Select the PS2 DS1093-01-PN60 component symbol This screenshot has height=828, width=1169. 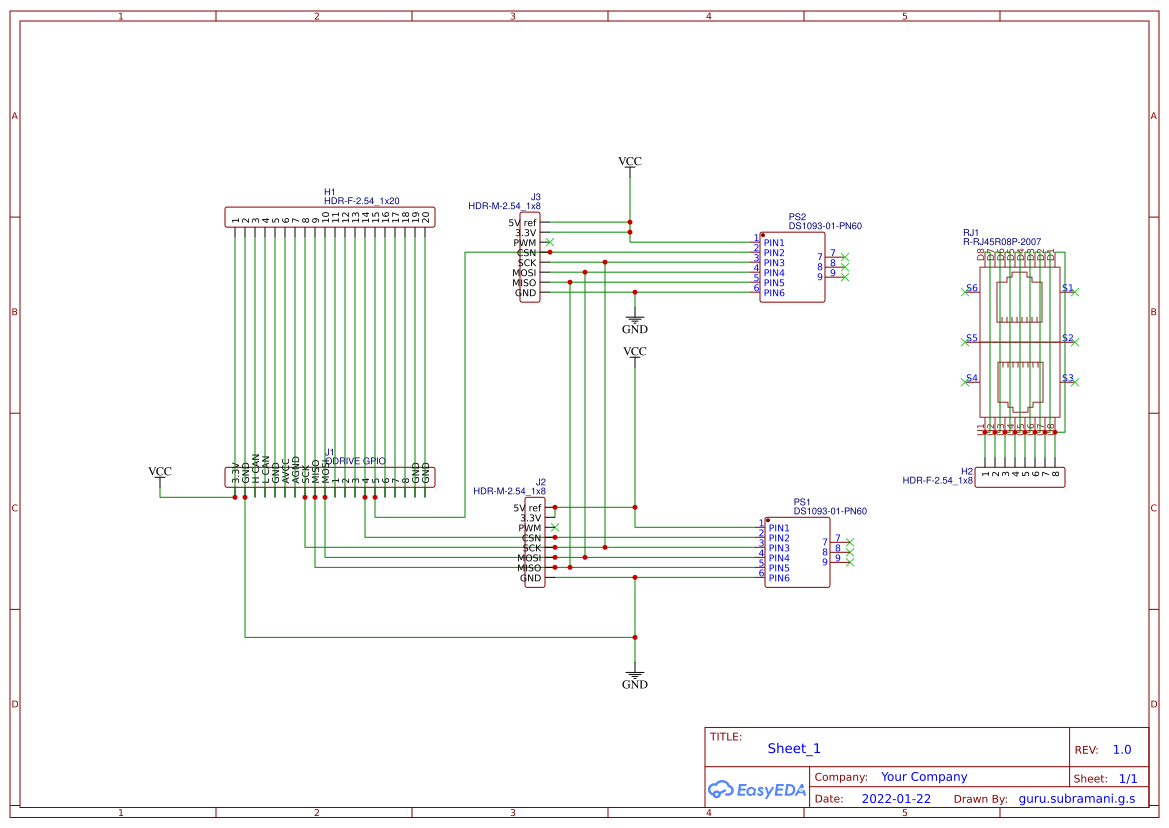click(x=790, y=265)
